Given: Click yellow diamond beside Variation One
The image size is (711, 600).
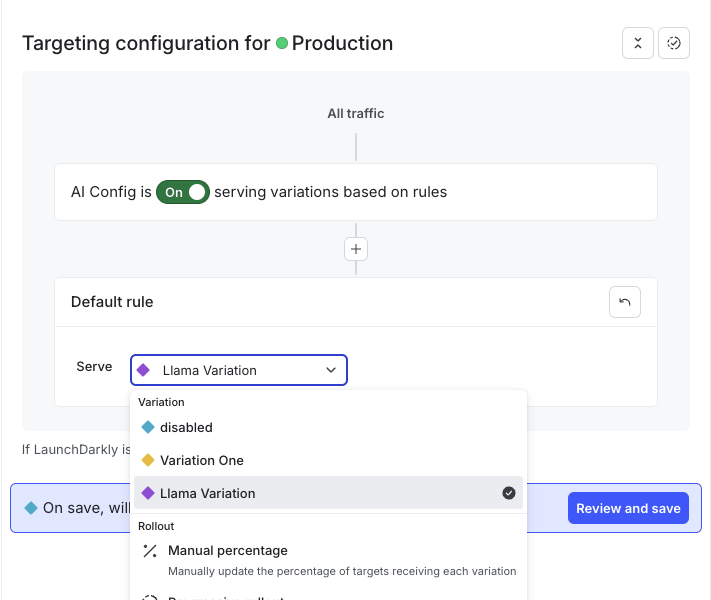Looking at the screenshot, I should [148, 460].
